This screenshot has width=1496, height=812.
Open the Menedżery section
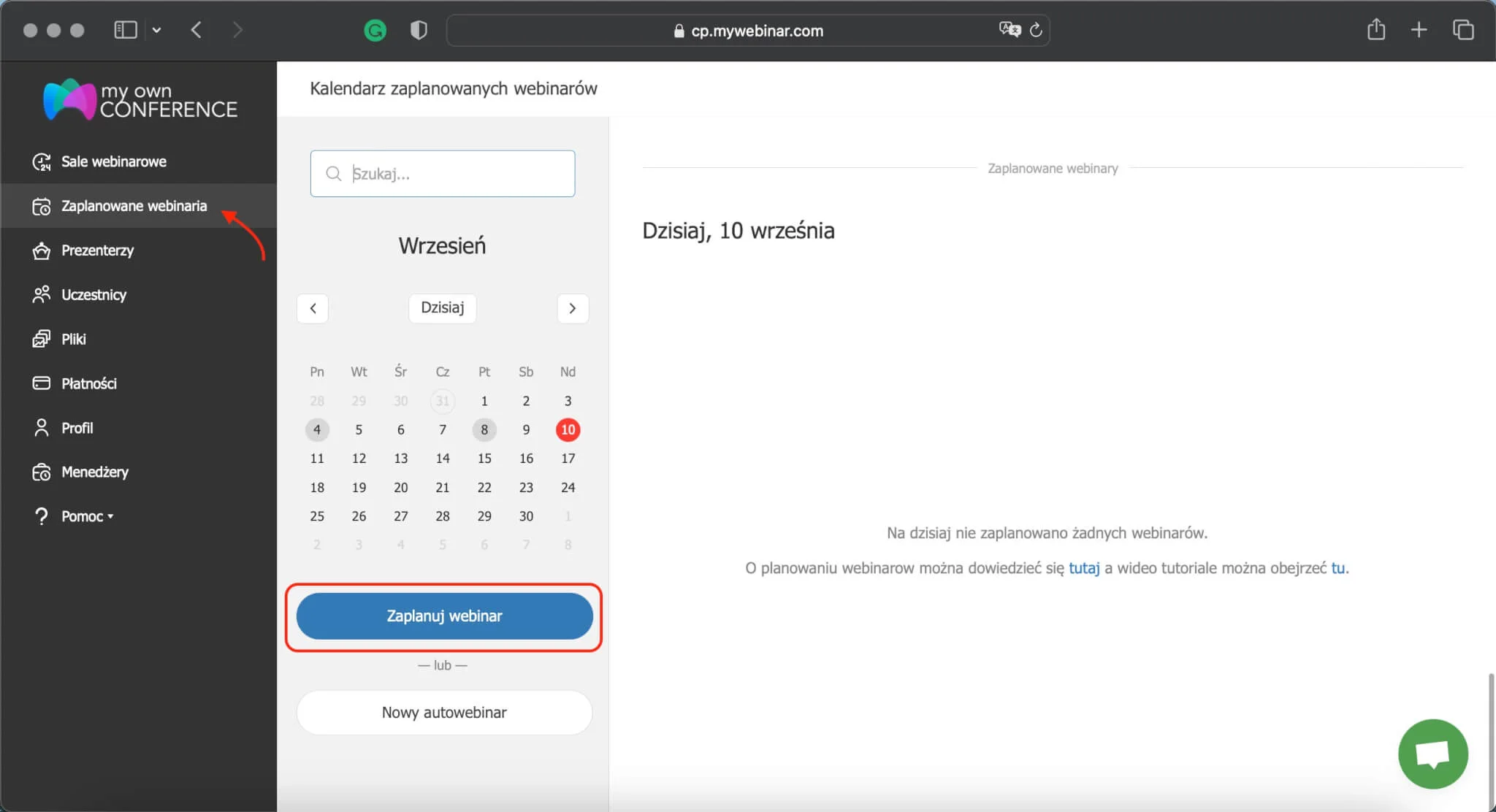tap(94, 472)
